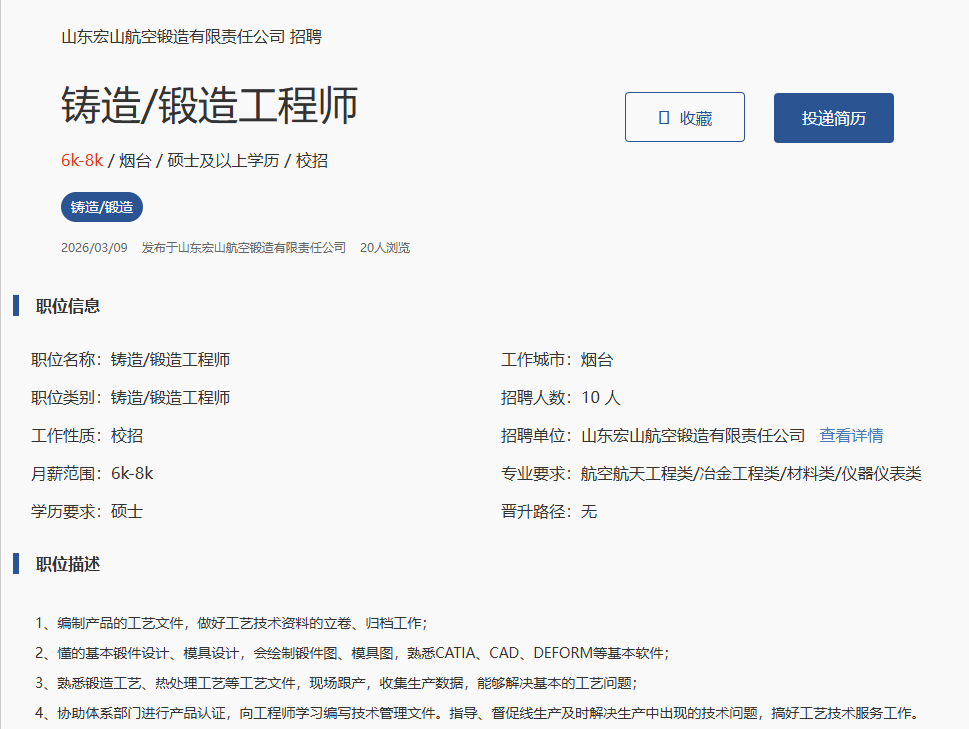Viewport: 969px width, 729px height.
Task: Click the bookmark icon inside the 收藏 button
Action: point(664,118)
